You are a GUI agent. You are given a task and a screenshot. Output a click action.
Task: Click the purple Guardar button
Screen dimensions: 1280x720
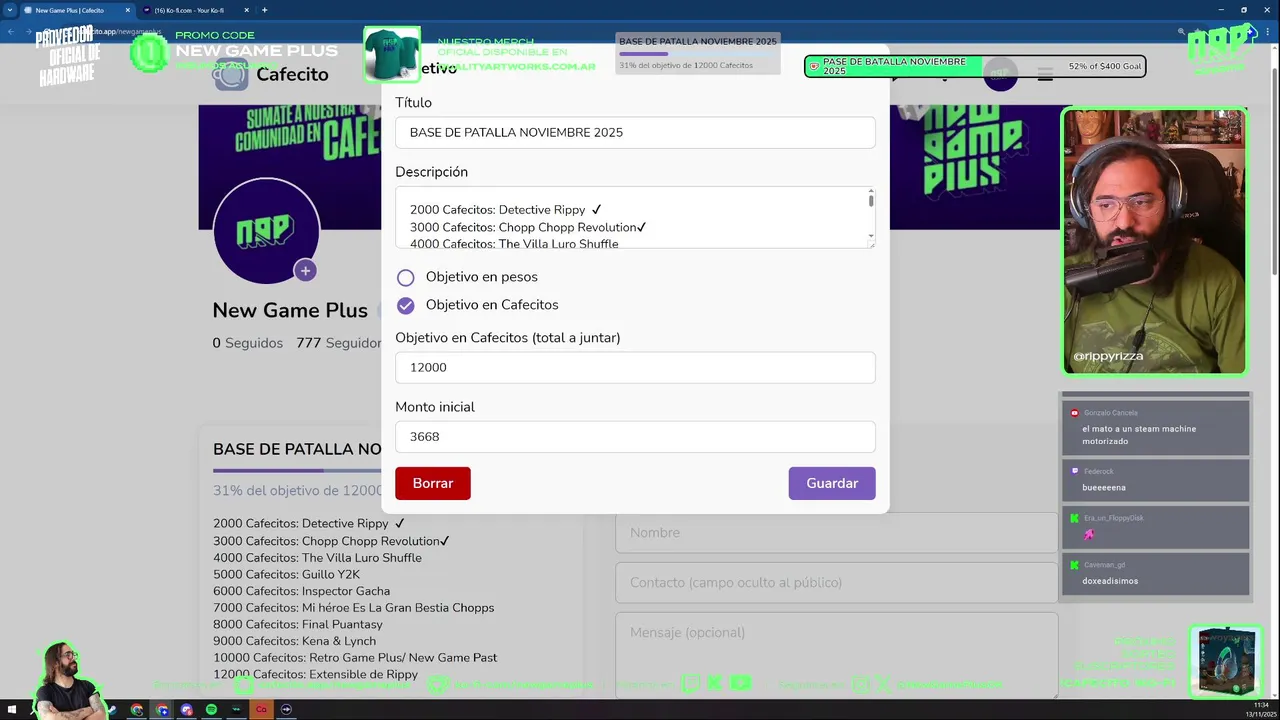[832, 483]
